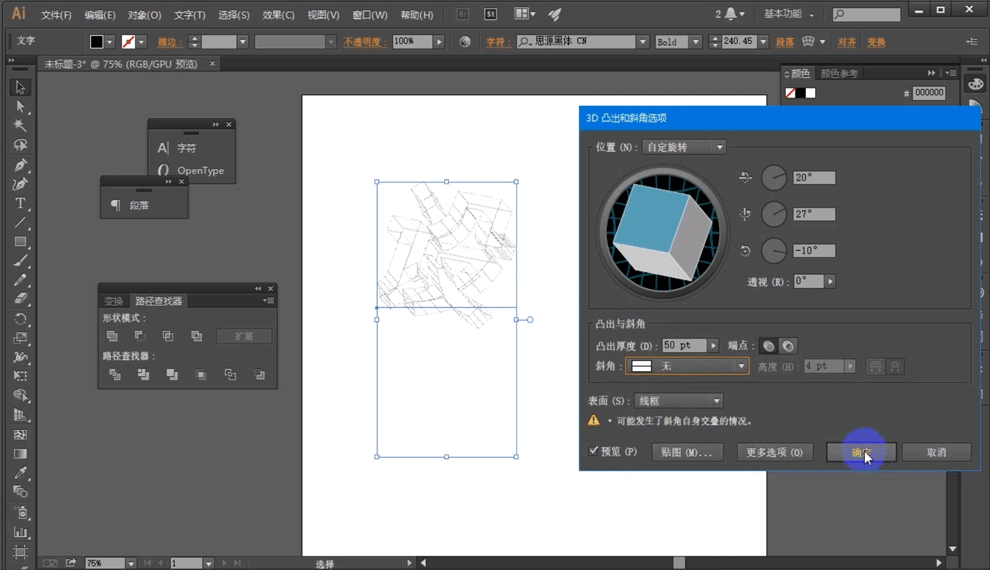Expand the 斜角 bevel dropdown
990x570 pixels.
(x=687, y=367)
